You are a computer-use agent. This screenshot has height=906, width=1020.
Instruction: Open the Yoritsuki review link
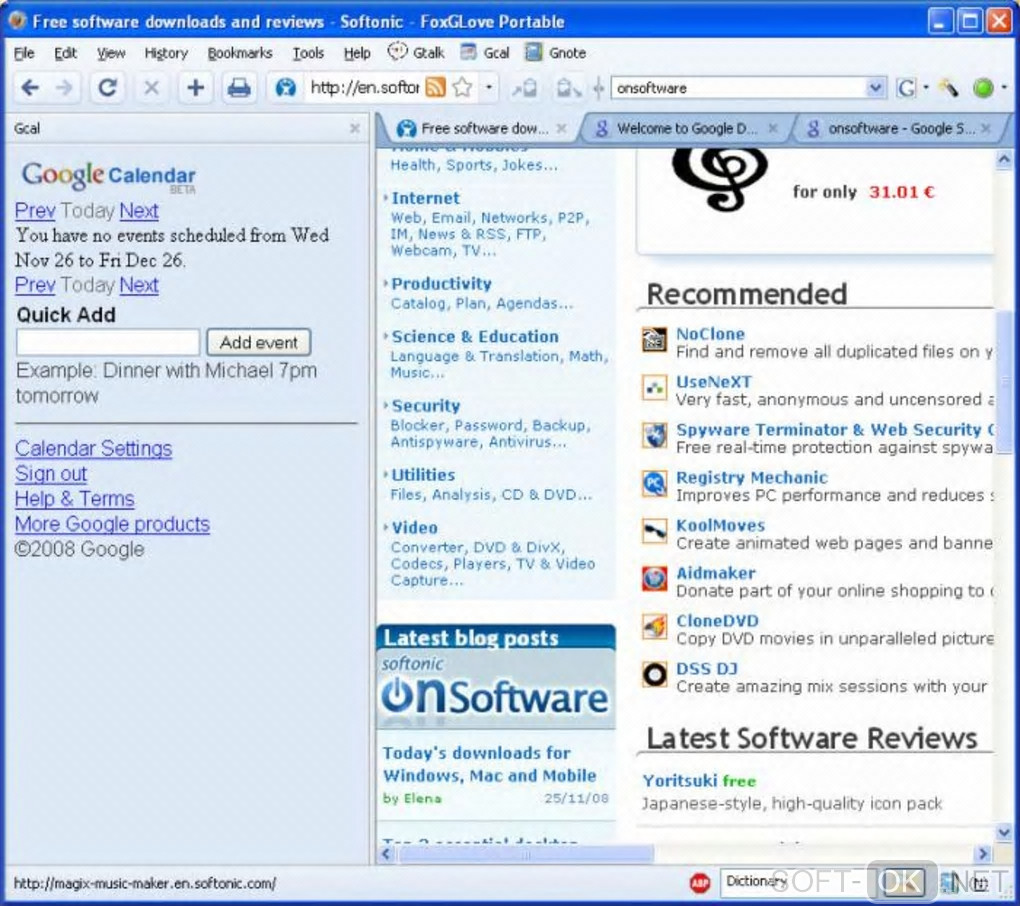point(680,780)
